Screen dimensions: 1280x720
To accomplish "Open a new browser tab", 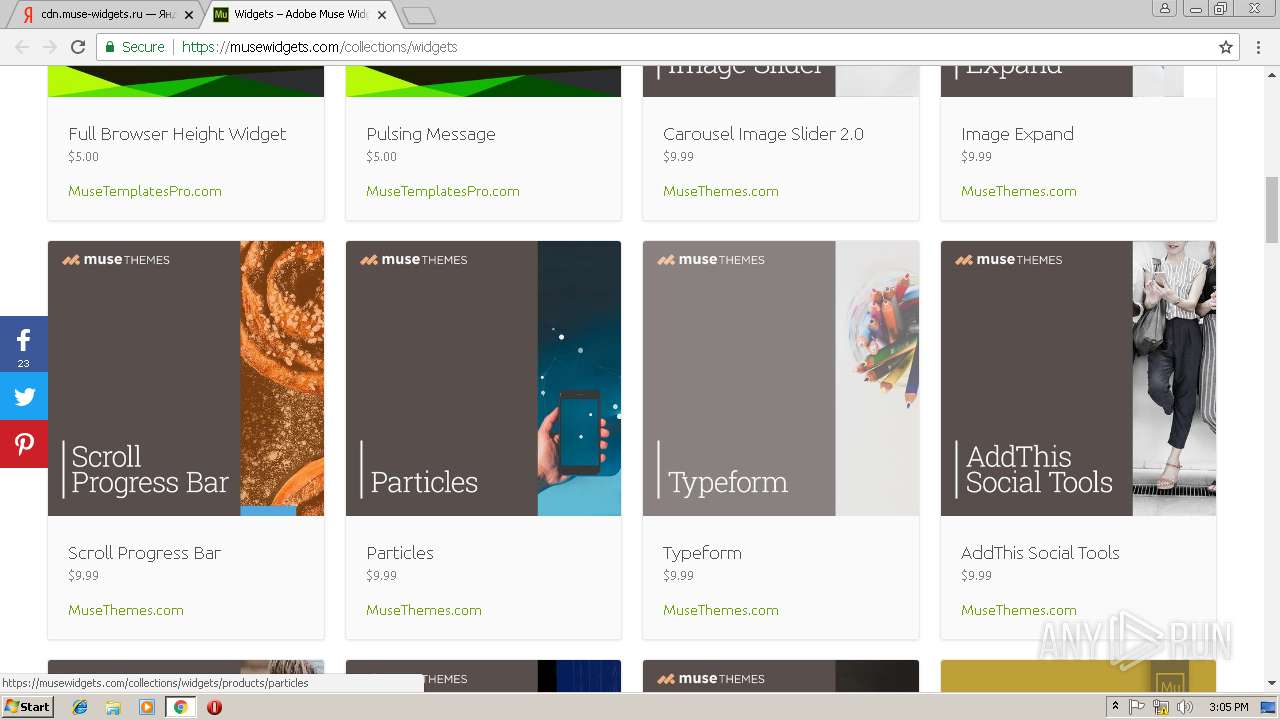I will pyautogui.click(x=418, y=15).
